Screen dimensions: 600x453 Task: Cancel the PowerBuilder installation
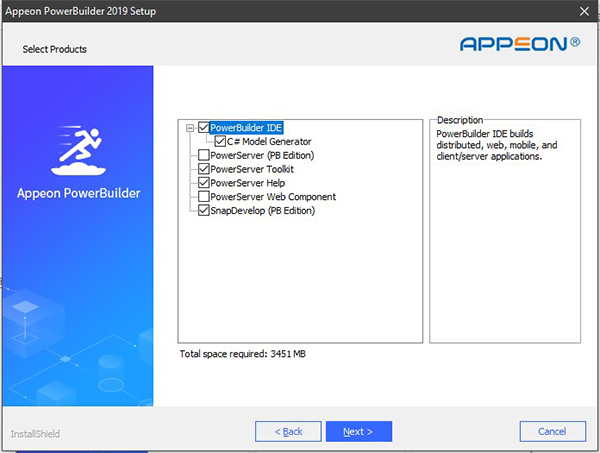tap(552, 431)
